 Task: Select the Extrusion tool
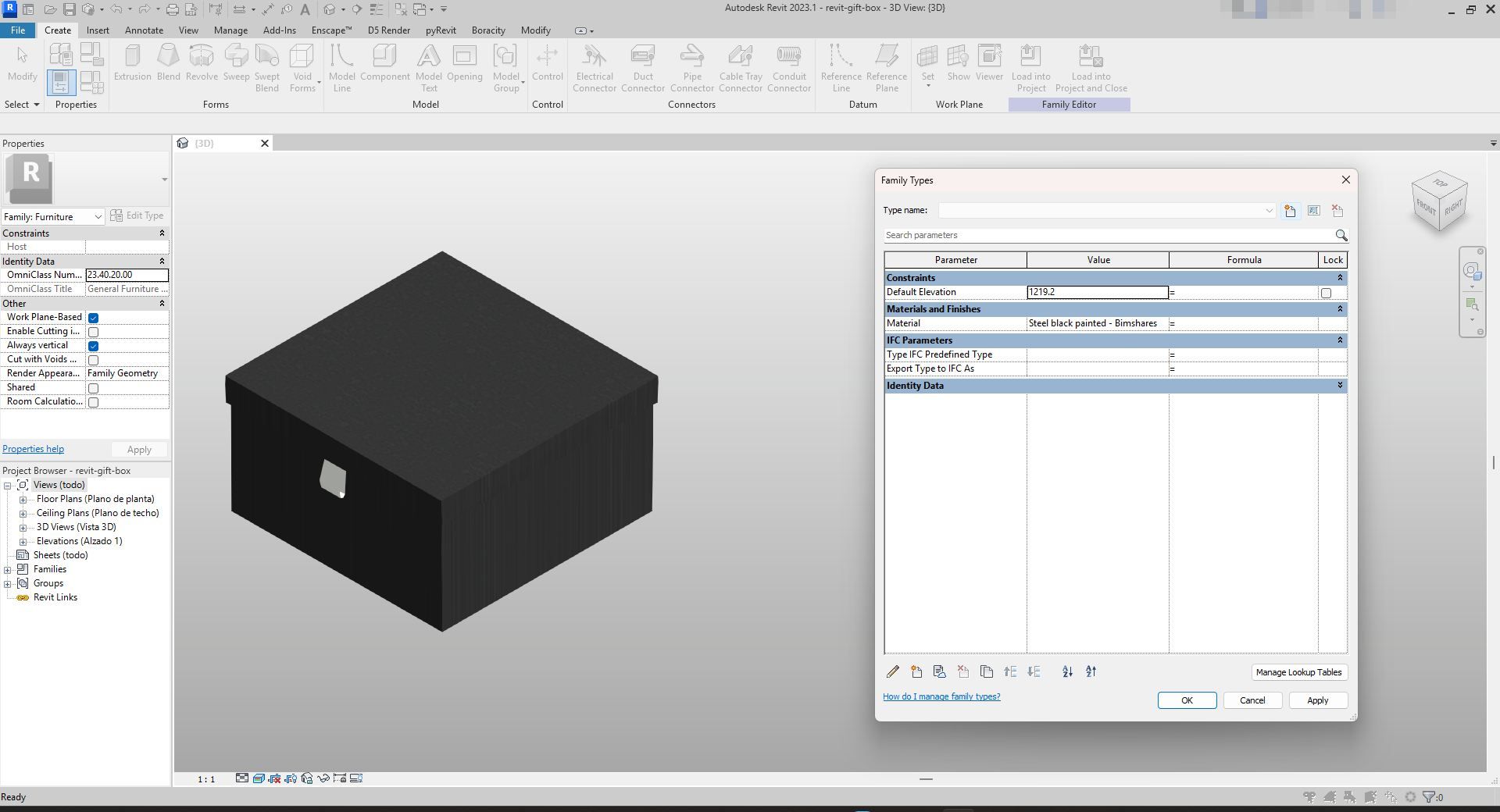pos(132,63)
